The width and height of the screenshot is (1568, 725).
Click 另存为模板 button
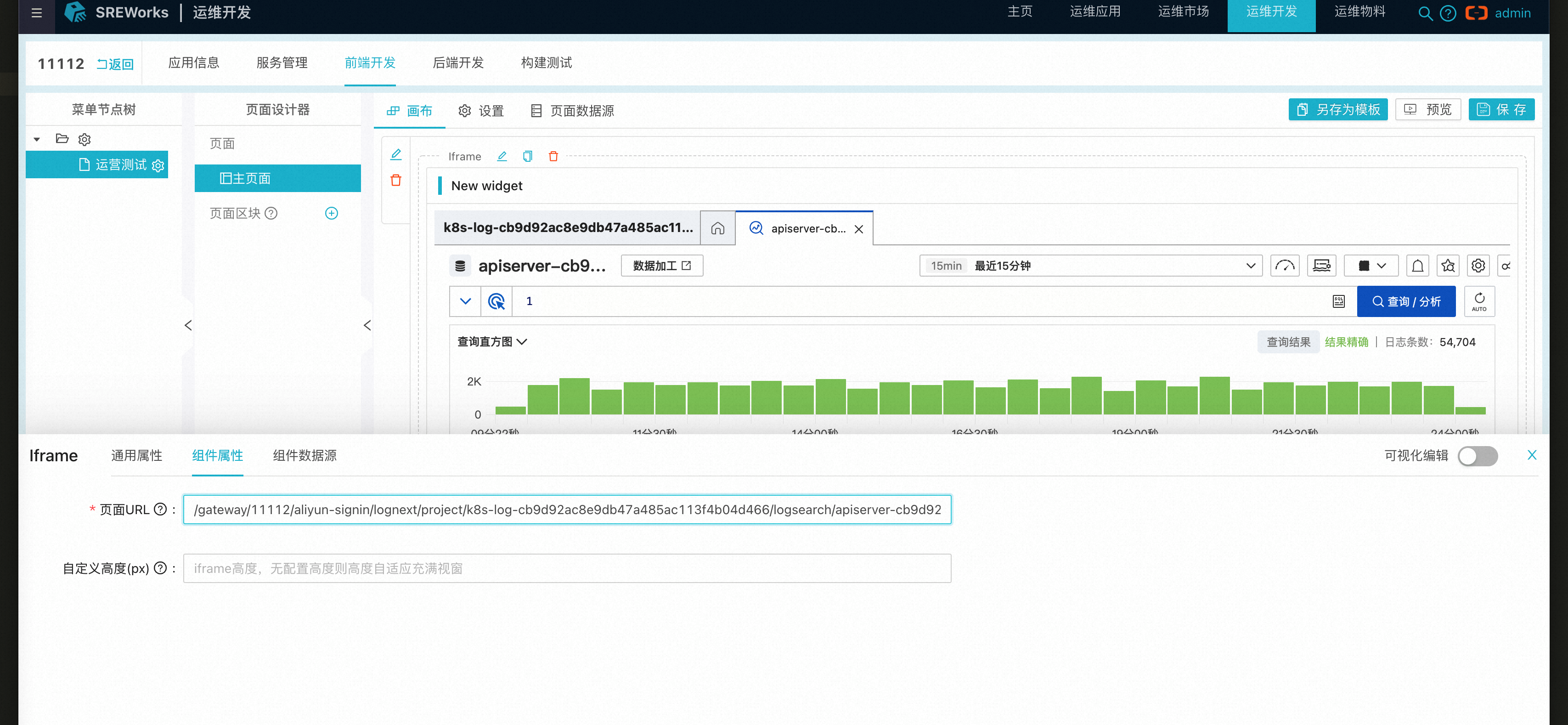[x=1337, y=109]
